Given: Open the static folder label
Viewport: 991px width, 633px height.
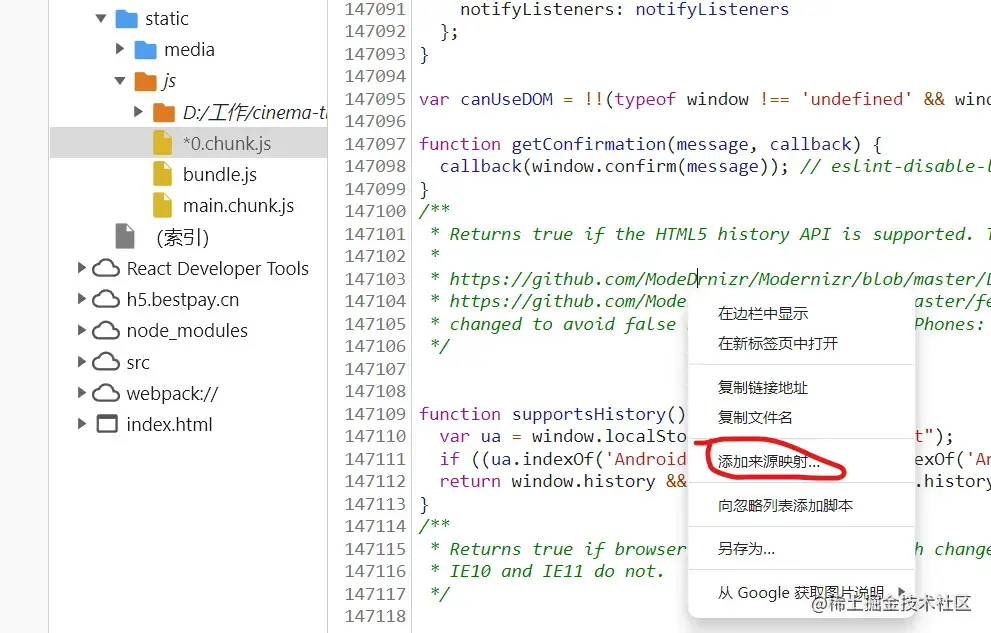Looking at the screenshot, I should 167,18.
